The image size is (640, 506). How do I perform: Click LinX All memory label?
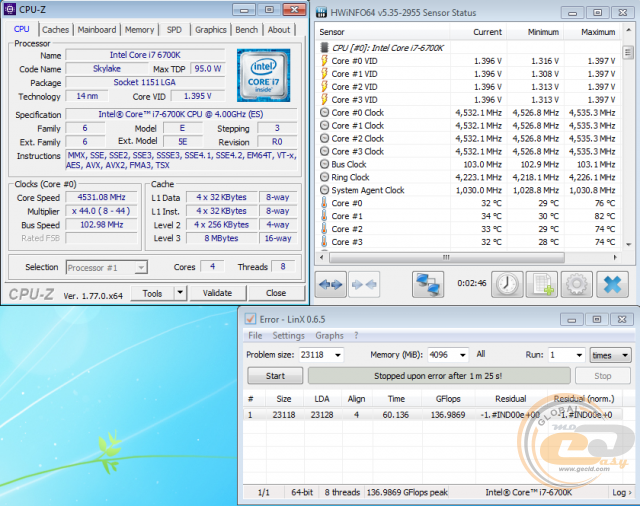[x=481, y=354]
